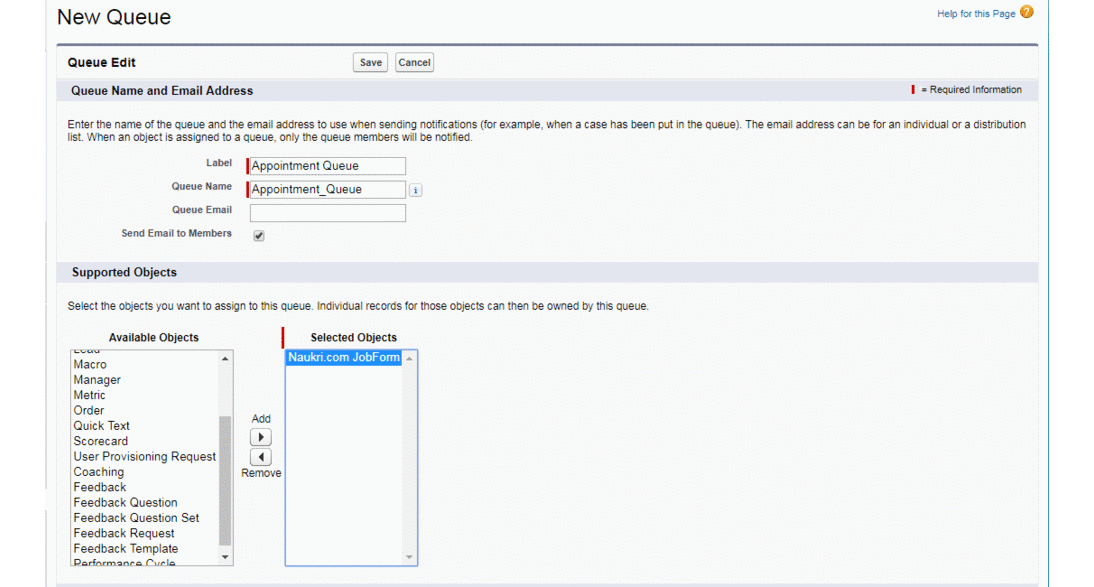Select Macro in Available Objects
This screenshot has width=1094, height=587.
tap(90, 364)
